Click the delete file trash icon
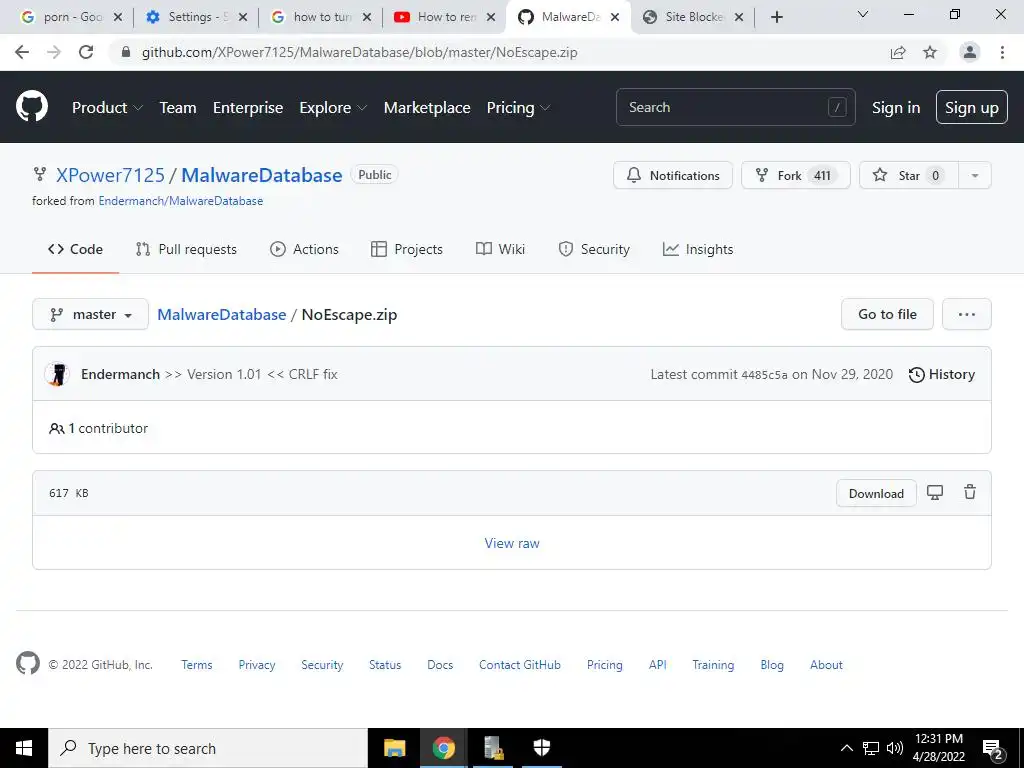This screenshot has height=768, width=1024. click(x=970, y=492)
